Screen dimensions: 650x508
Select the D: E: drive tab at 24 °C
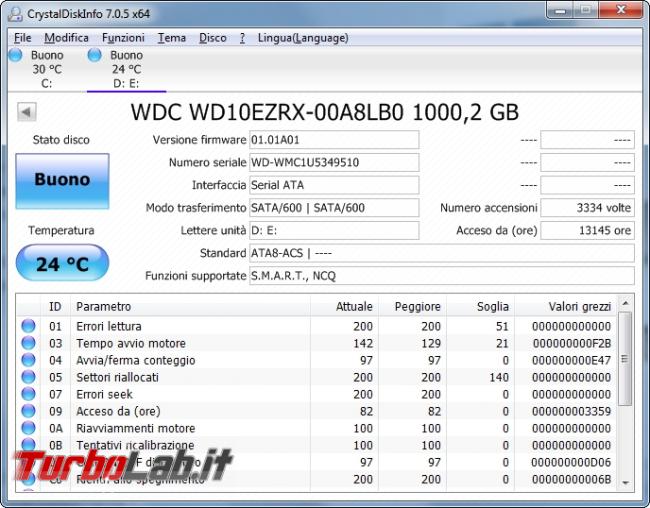[x=126, y=69]
